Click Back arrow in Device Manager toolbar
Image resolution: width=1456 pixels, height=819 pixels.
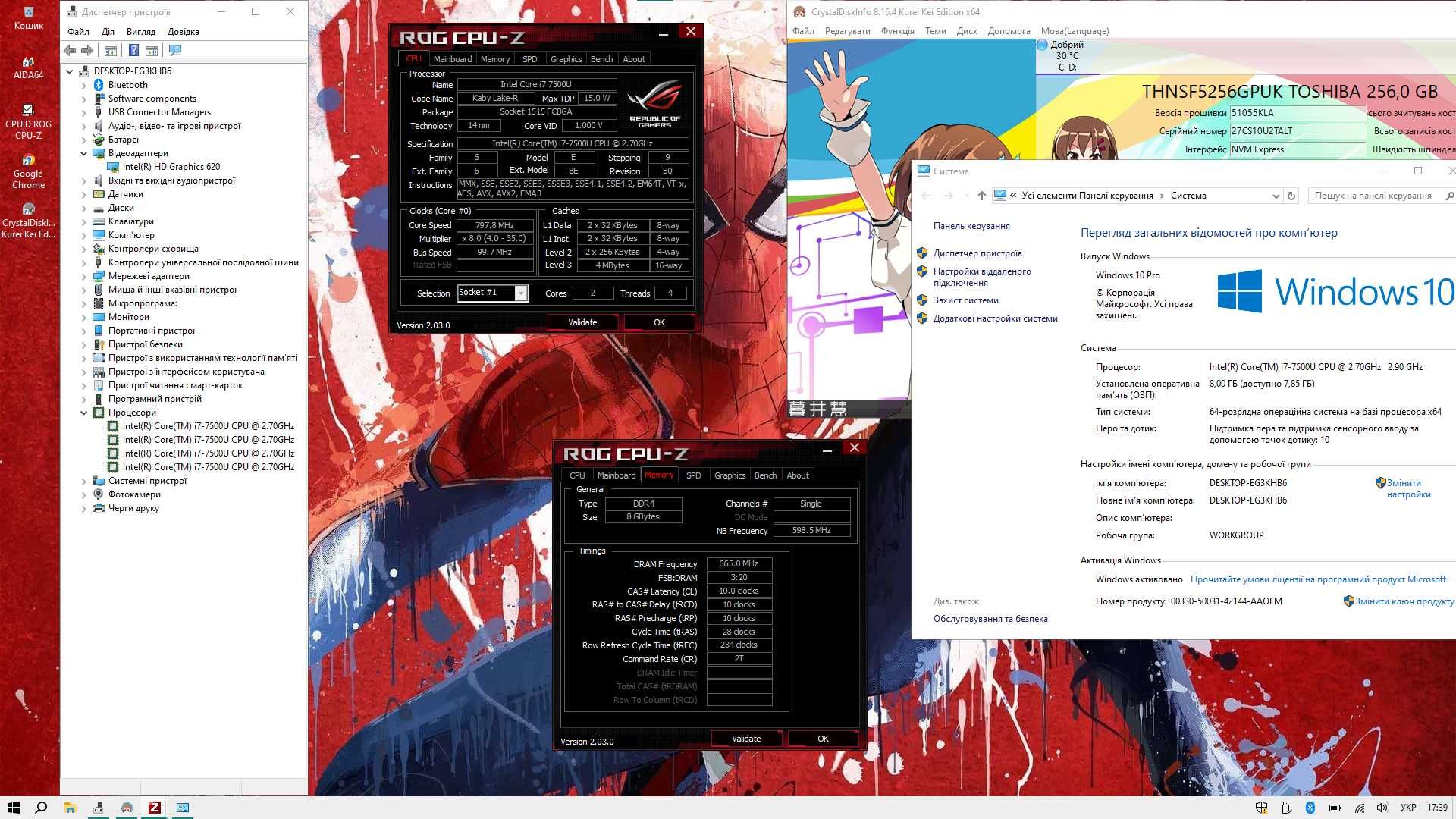tap(70, 50)
